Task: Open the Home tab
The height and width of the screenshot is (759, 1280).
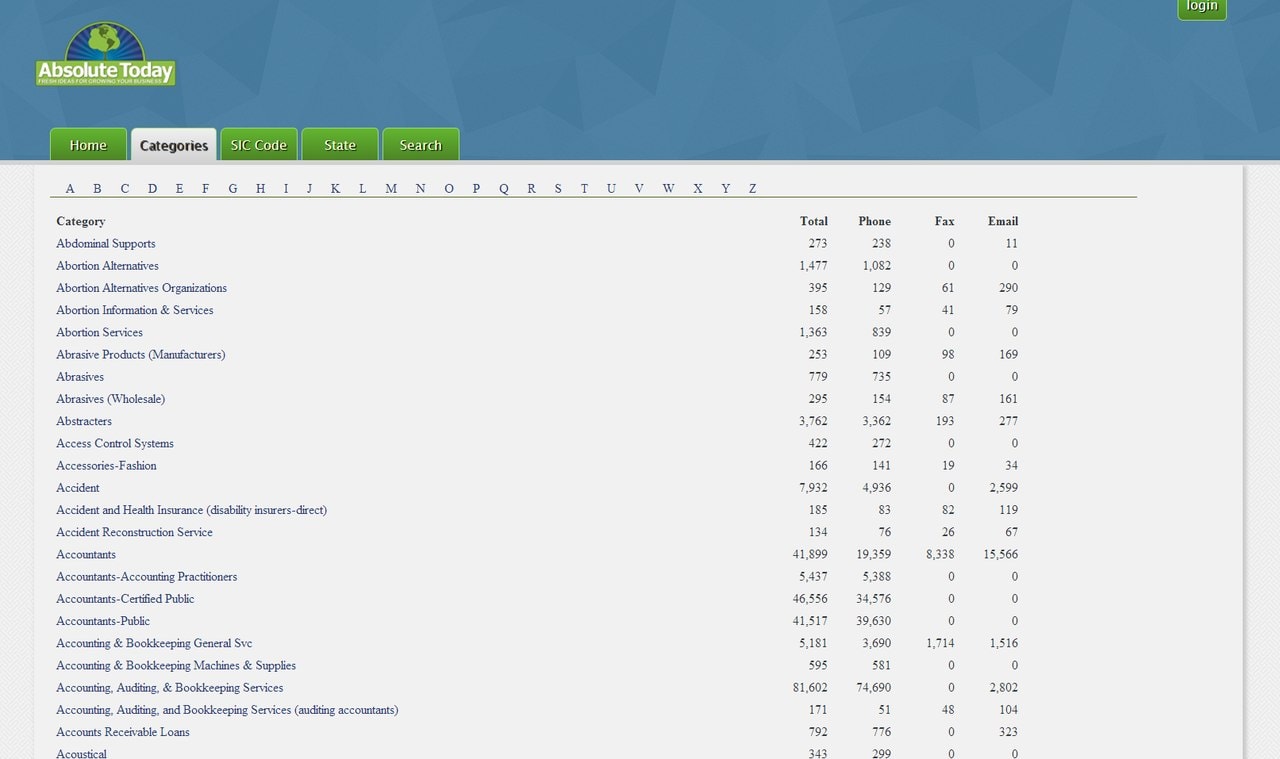Action: (88, 145)
